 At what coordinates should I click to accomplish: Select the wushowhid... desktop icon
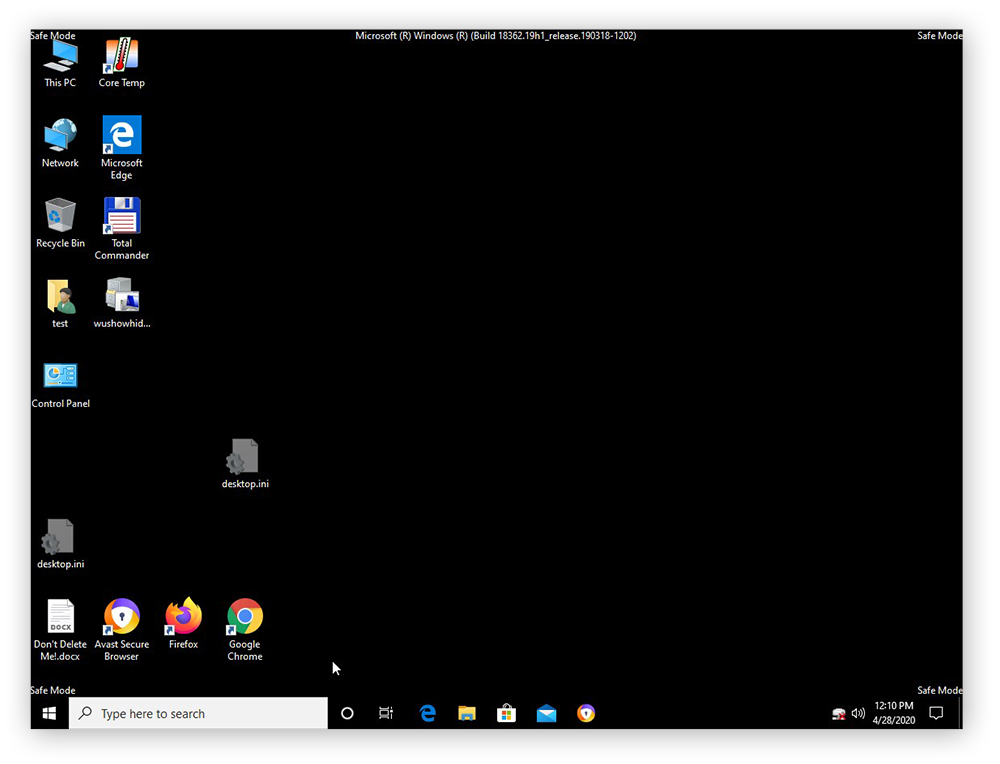[x=121, y=304]
